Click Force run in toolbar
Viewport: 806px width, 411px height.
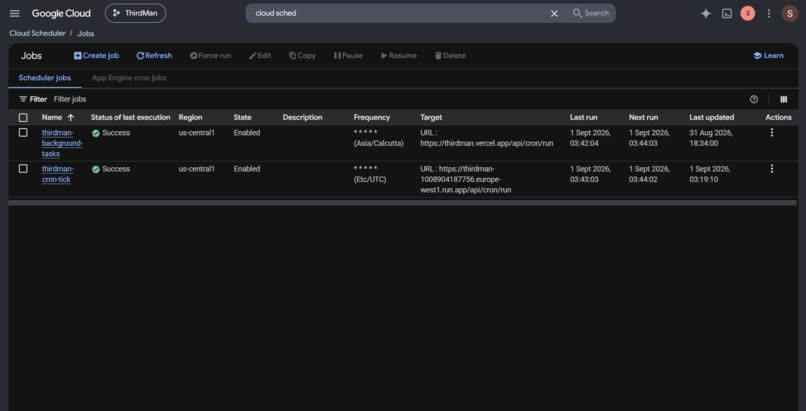click(x=211, y=55)
